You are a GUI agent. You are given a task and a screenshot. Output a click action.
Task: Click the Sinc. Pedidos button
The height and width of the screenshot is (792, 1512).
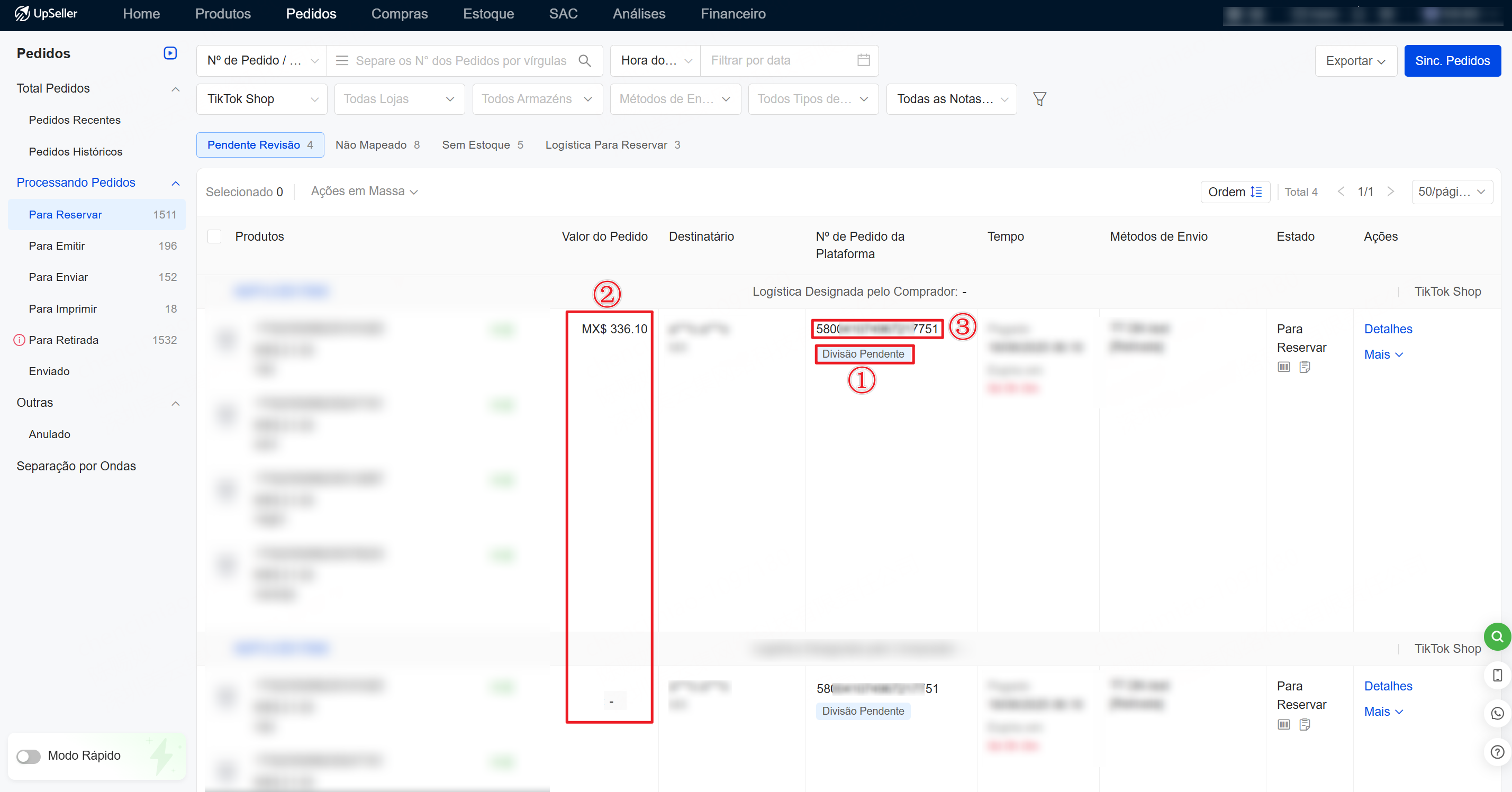1452,61
